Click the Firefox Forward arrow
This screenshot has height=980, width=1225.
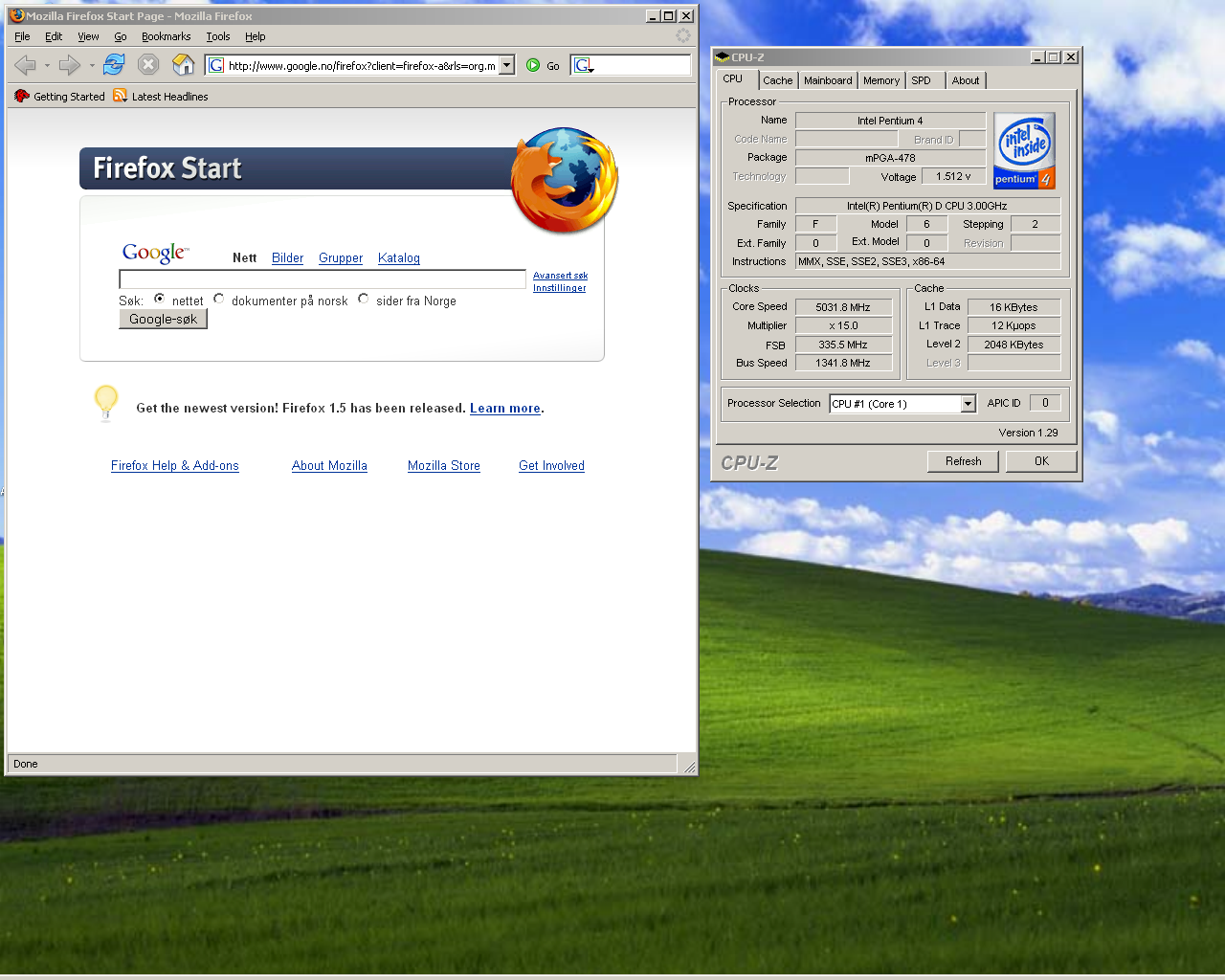click(69, 65)
